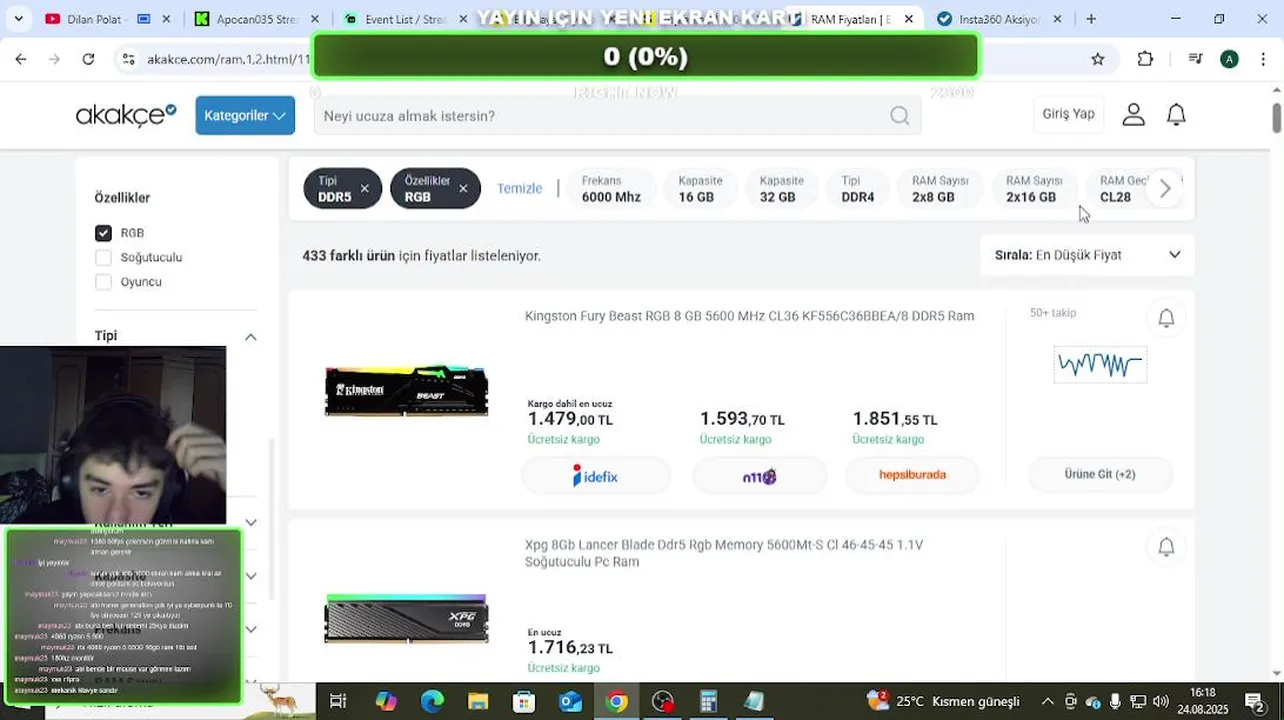Apply the RAM Sayısı 2x8 GB filter

[x=940, y=188]
